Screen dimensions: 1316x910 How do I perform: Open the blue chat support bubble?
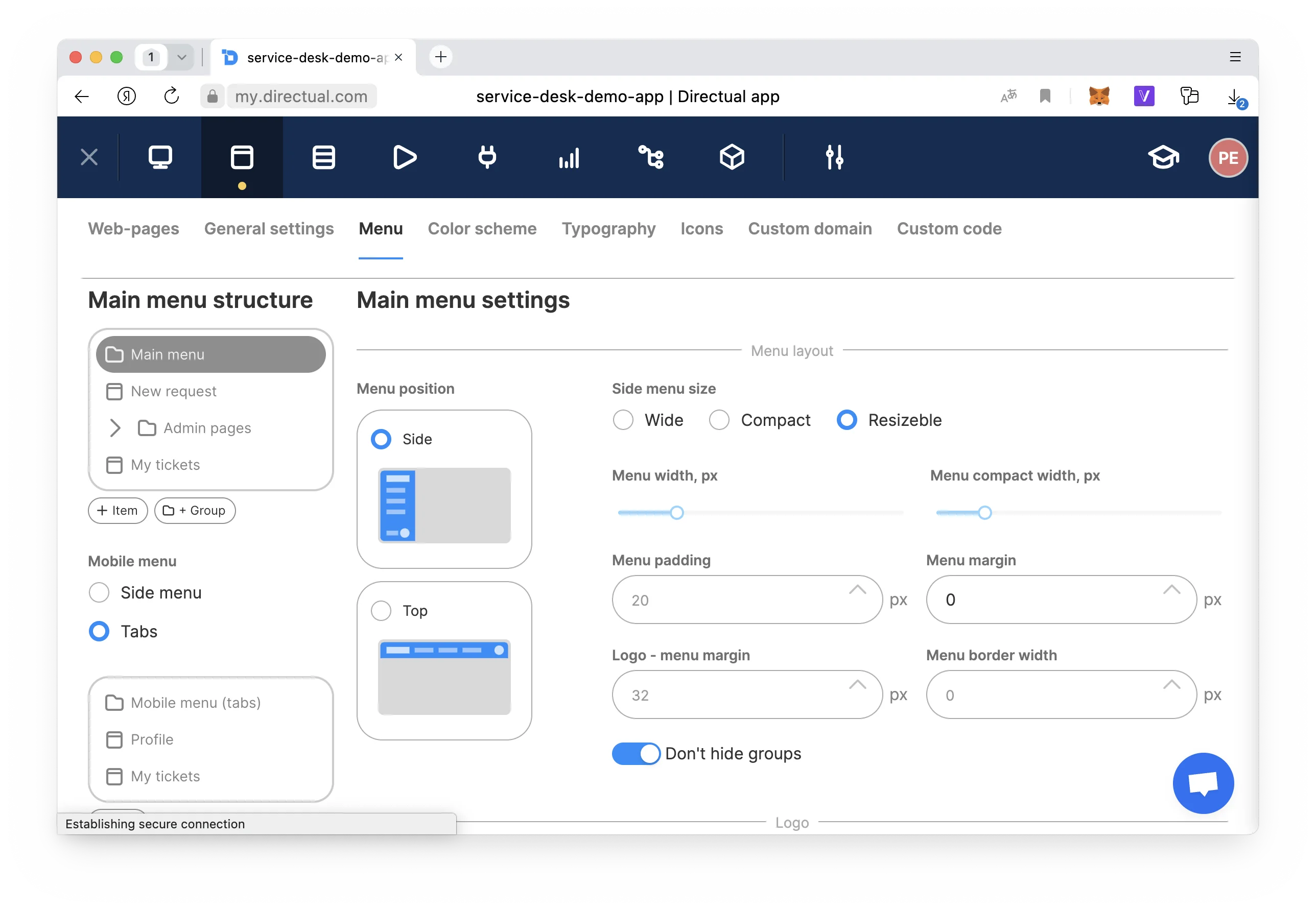[x=1203, y=783]
